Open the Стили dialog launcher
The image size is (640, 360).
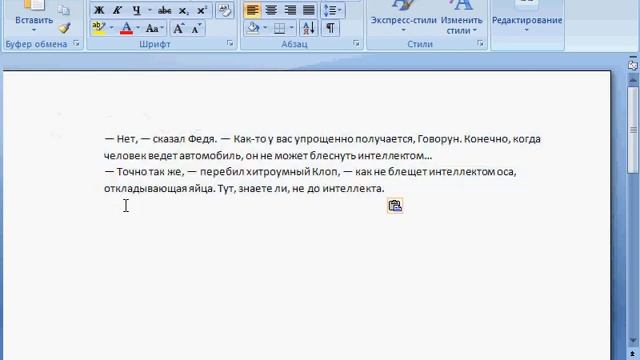click(x=480, y=43)
